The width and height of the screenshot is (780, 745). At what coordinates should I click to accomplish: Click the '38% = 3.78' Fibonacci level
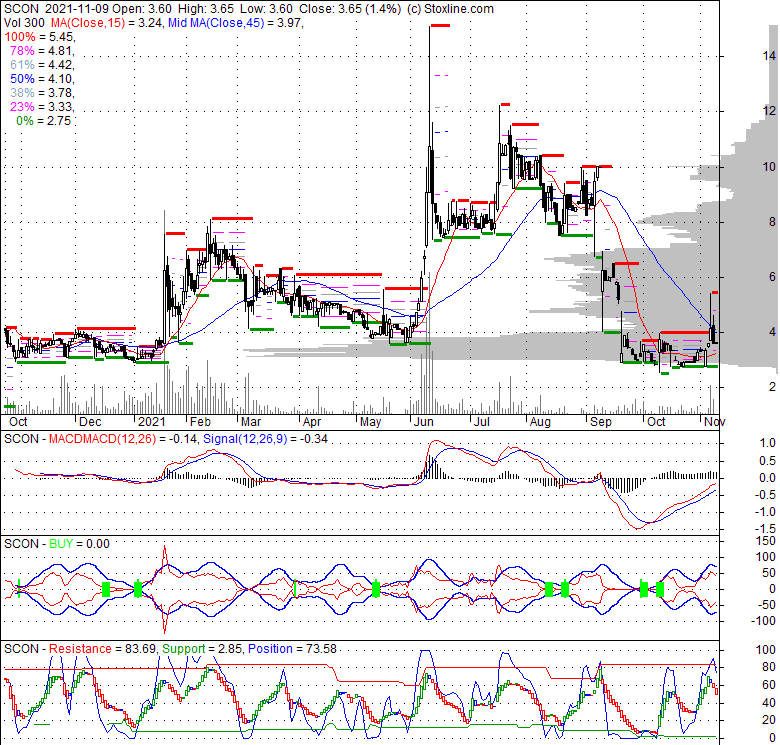[42, 93]
